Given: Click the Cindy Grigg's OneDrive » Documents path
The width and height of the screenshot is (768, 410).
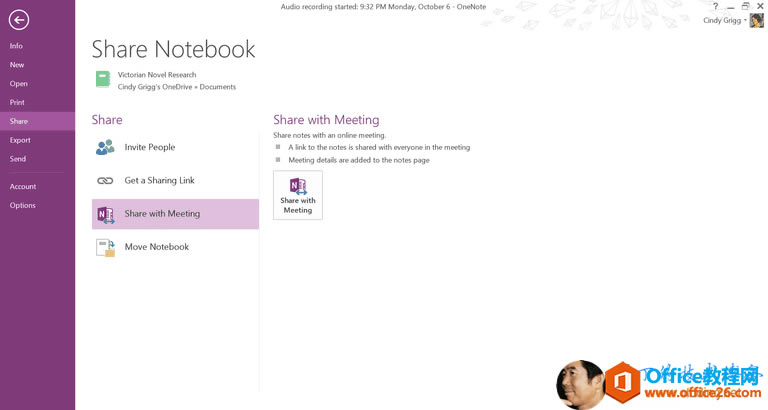Looking at the screenshot, I should (176, 87).
